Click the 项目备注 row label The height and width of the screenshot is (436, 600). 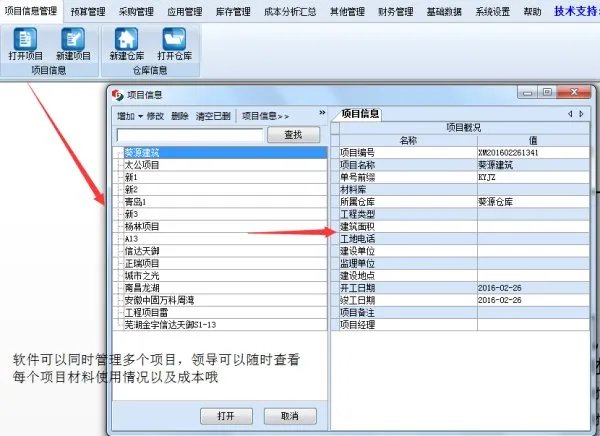(357, 312)
